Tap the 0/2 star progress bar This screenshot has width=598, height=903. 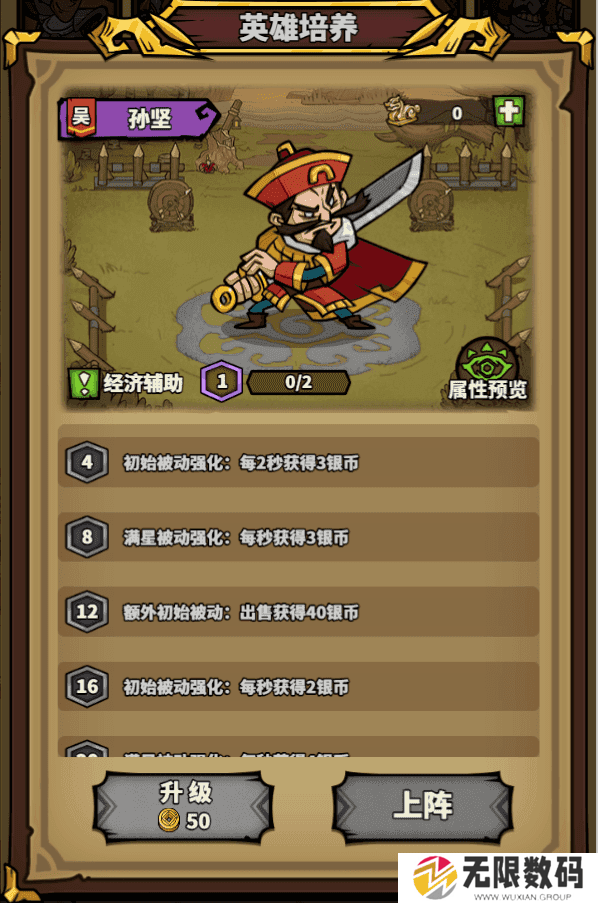(x=298, y=382)
